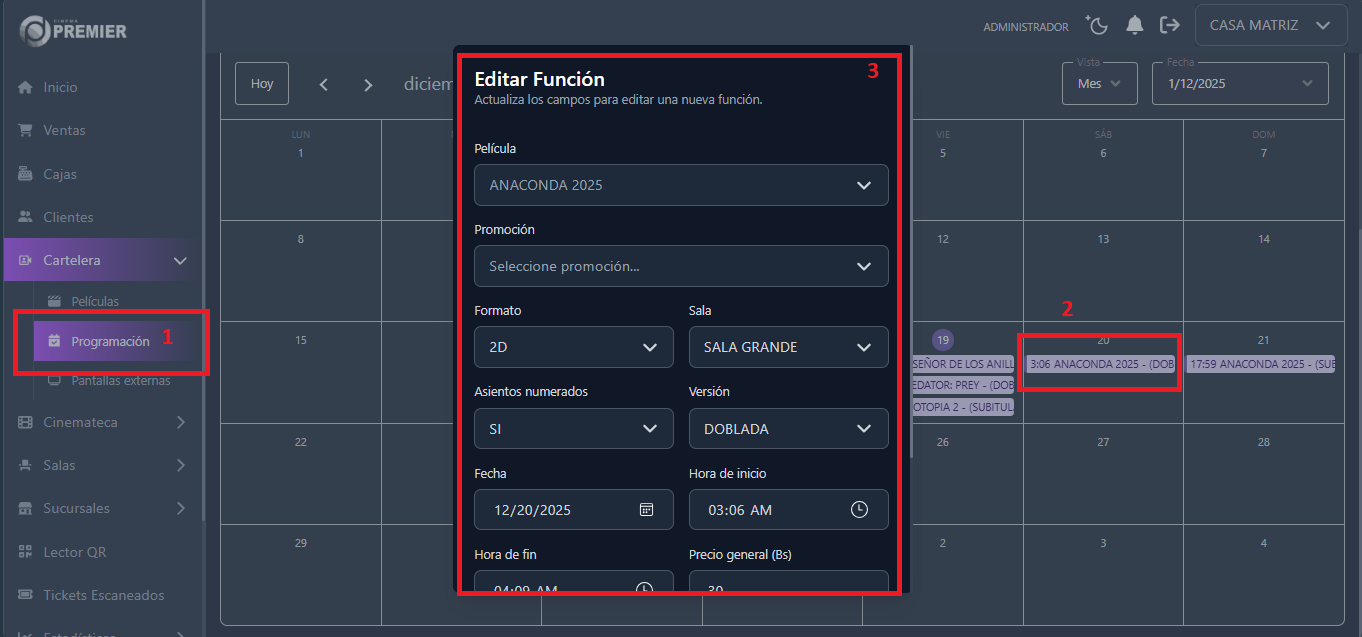
Task: Open the 17:59 ANACONDA 2025 event
Action: [1261, 365]
